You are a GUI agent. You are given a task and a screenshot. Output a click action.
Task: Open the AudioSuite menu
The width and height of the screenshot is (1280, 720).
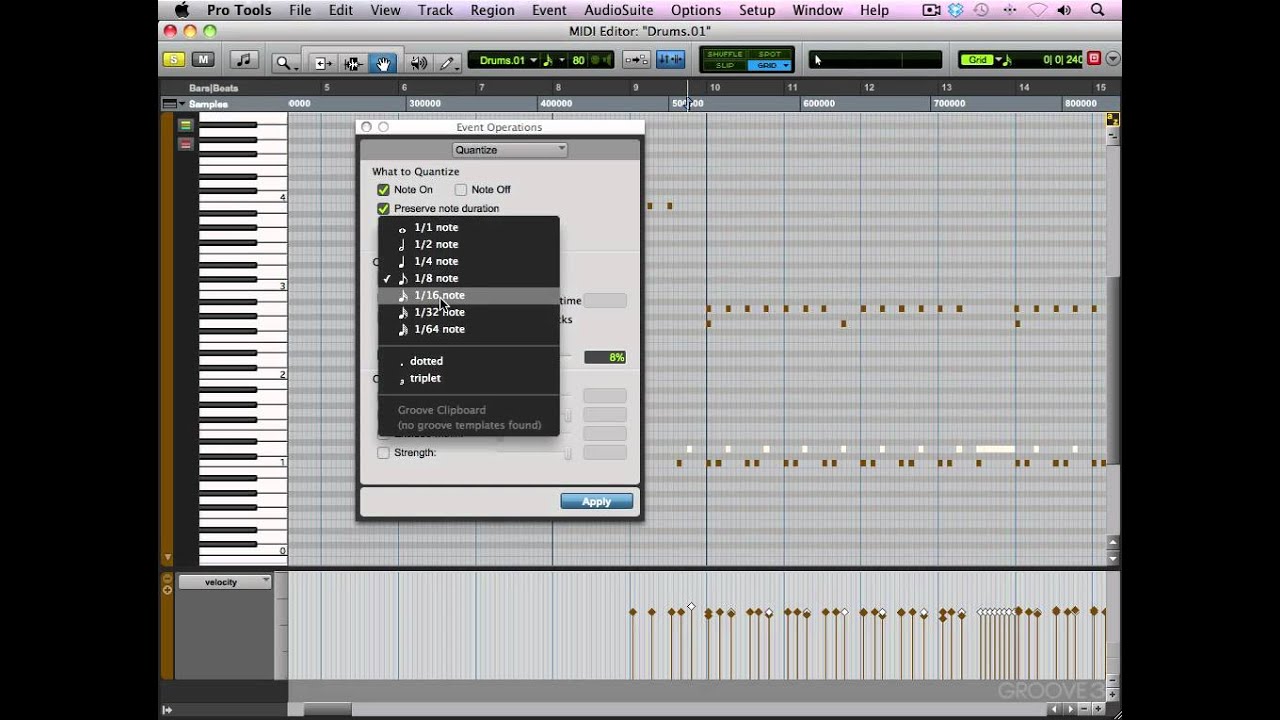618,10
